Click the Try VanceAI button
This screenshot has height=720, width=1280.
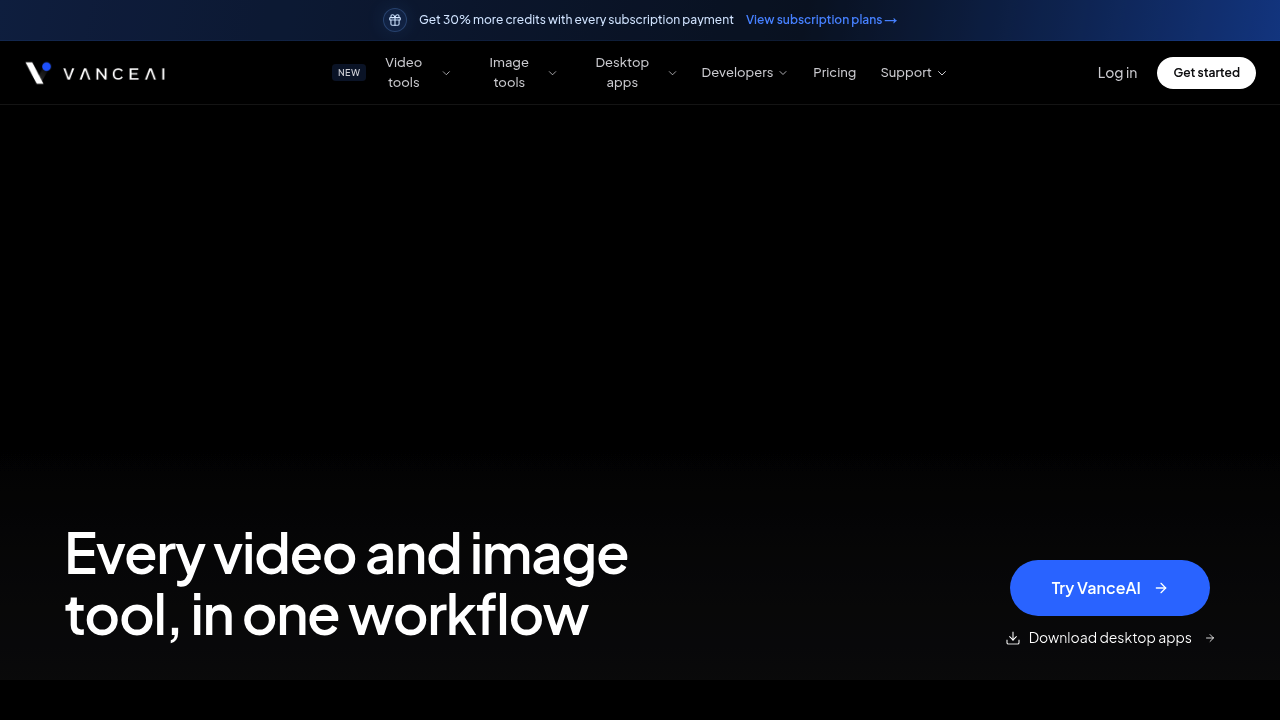pyautogui.click(x=1110, y=588)
